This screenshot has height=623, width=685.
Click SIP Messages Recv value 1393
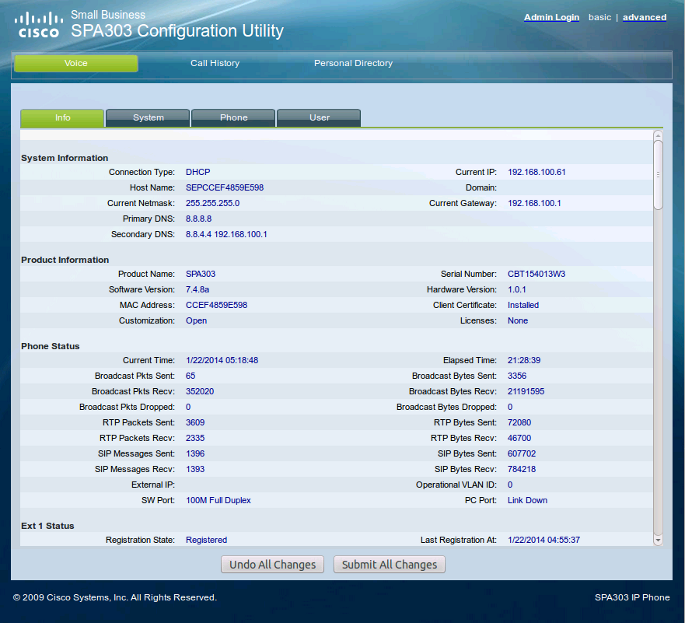click(195, 469)
